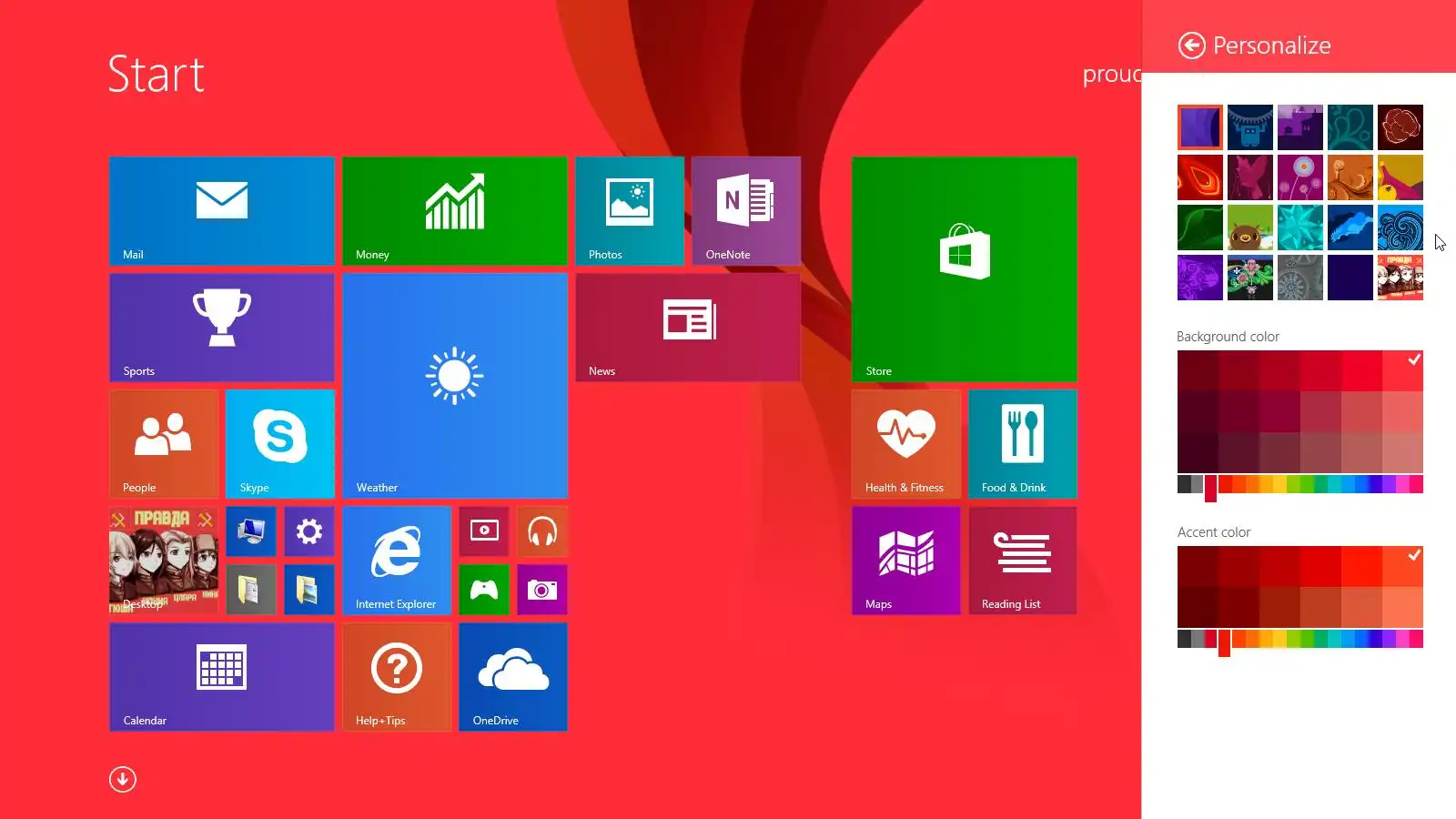This screenshot has height=819, width=1456.
Task: Choose green on the Accent color hue strip
Action: coord(1307,639)
